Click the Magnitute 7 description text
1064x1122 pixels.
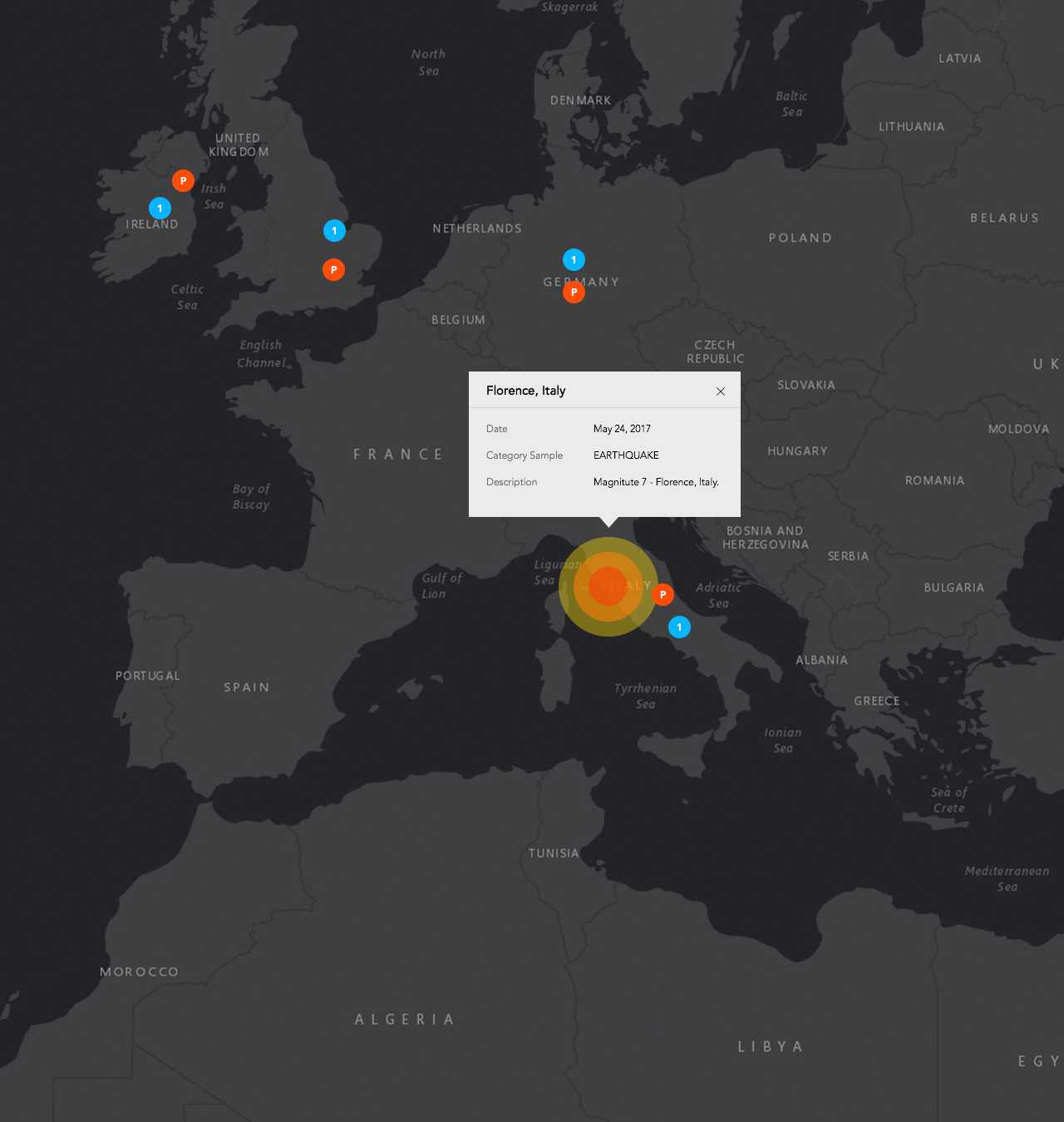point(656,482)
